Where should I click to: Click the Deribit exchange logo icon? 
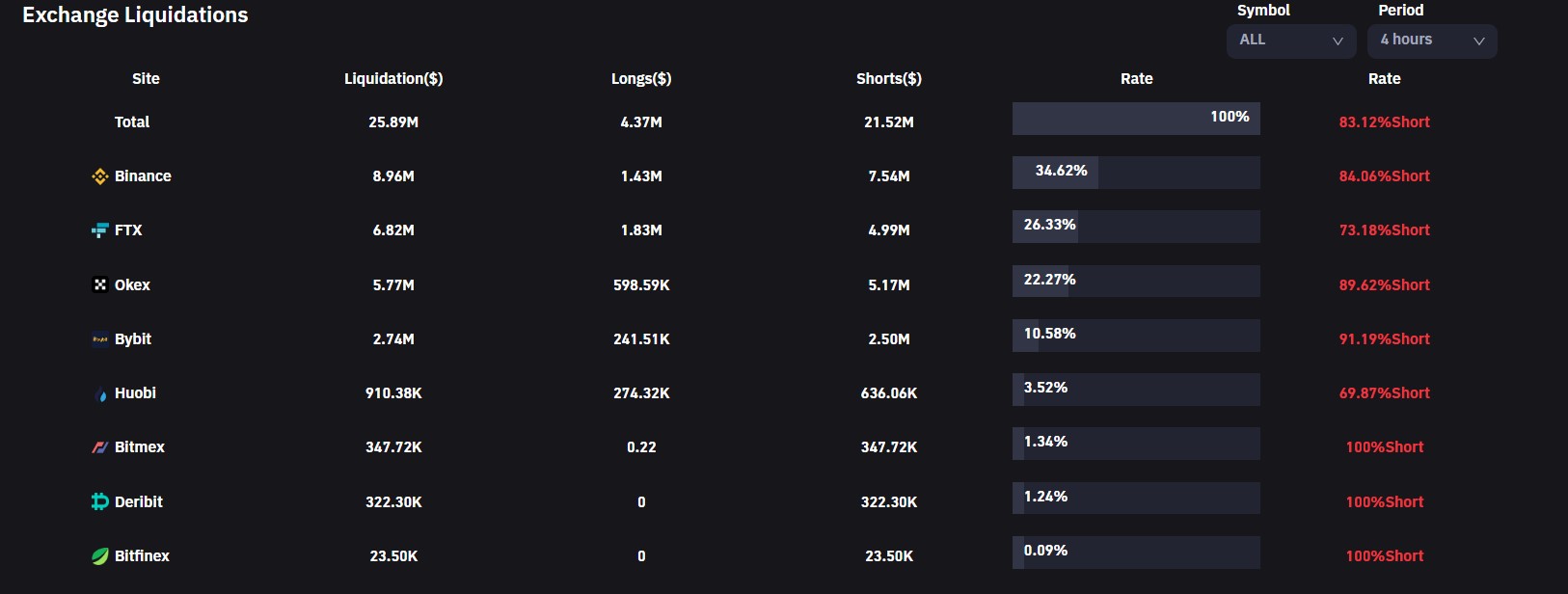point(99,501)
